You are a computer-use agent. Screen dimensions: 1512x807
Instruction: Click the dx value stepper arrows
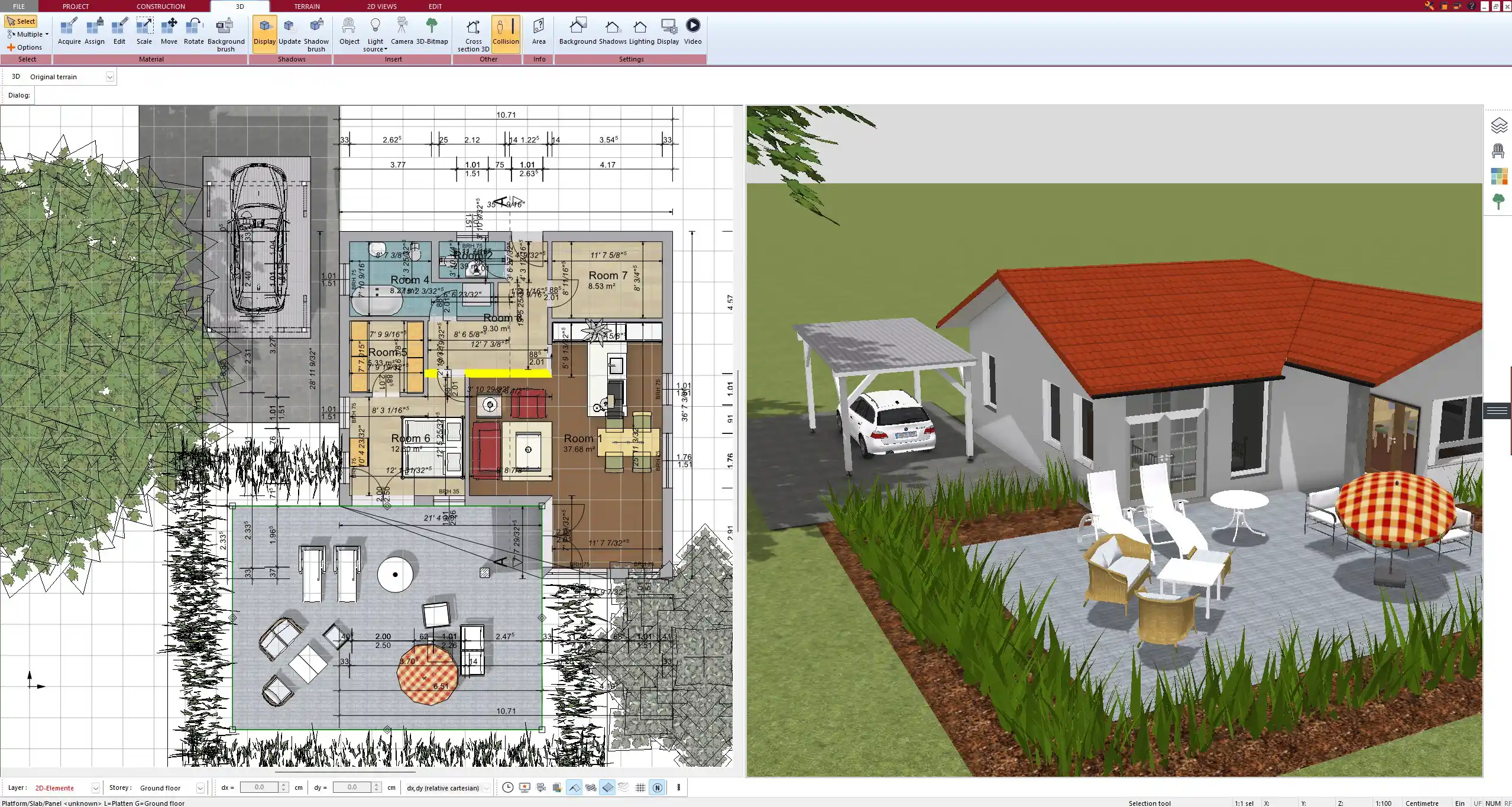pos(284,787)
